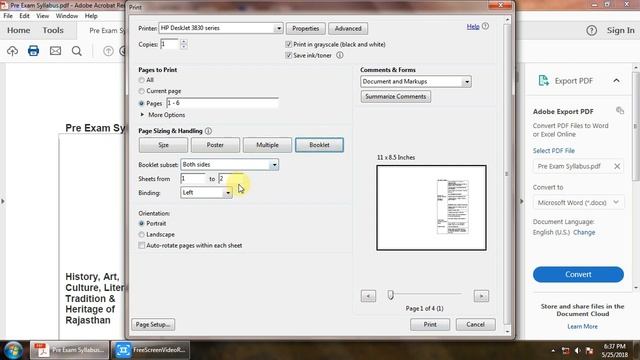This screenshot has height=360, width=640.
Task: Click the Export PDF panel icon
Action: pos(543,80)
